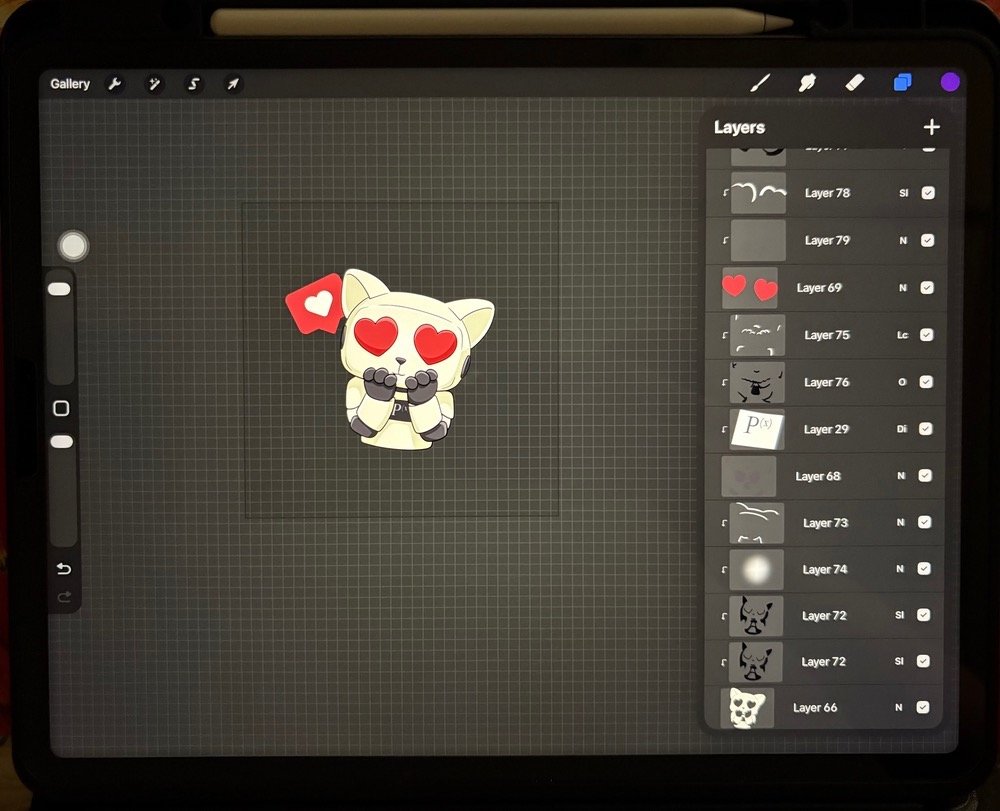Select the Layer 76 name
Viewport: 1000px width, 811px height.
pyautogui.click(x=827, y=382)
